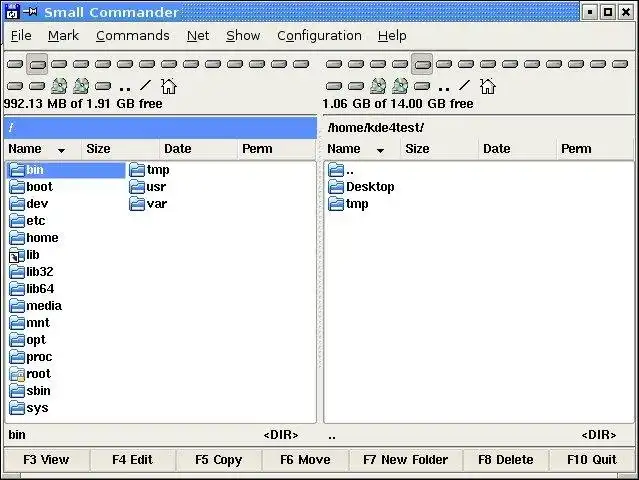Click the F5 Copy button

click(x=218, y=460)
